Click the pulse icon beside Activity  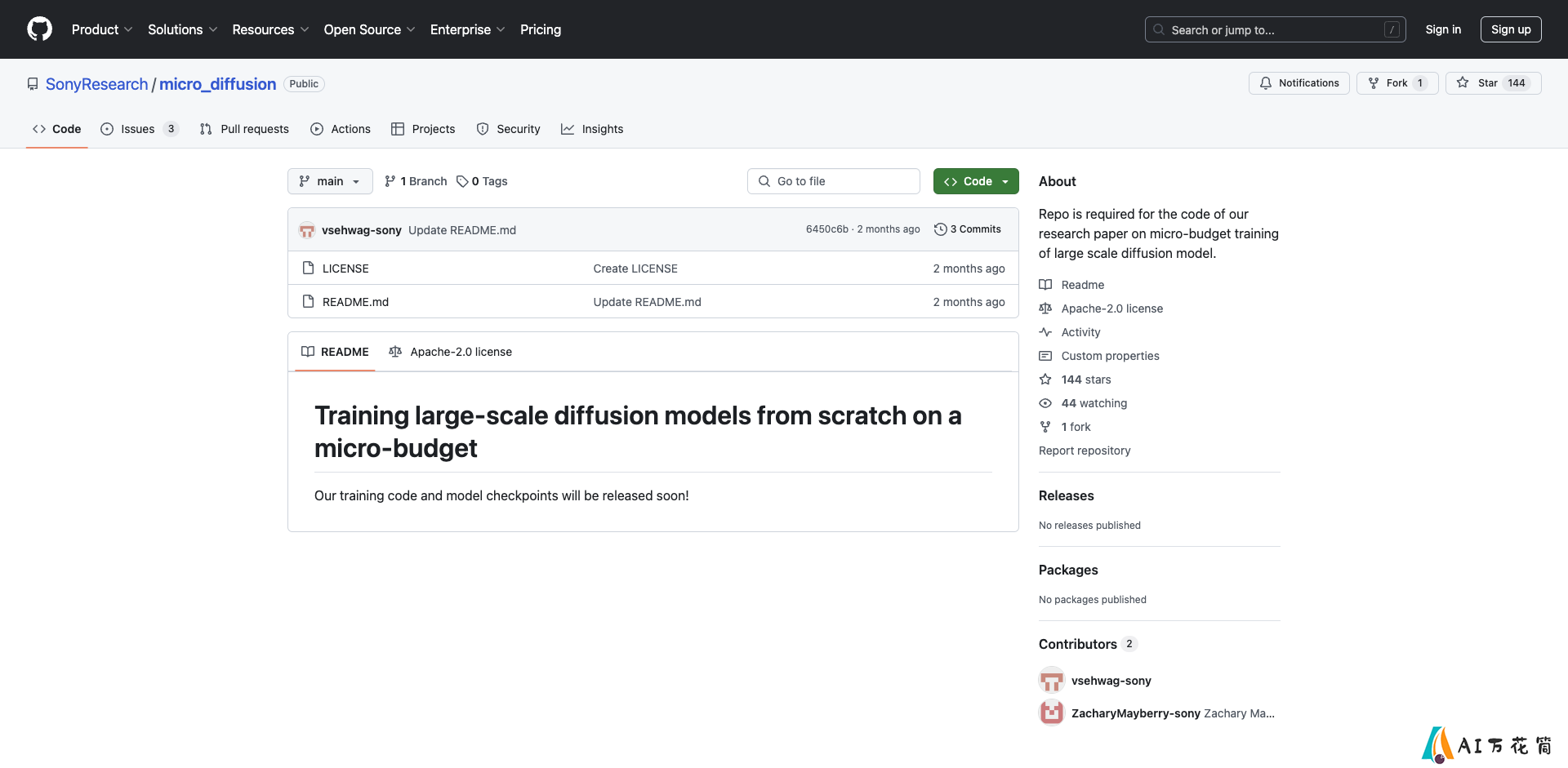pos(1045,332)
